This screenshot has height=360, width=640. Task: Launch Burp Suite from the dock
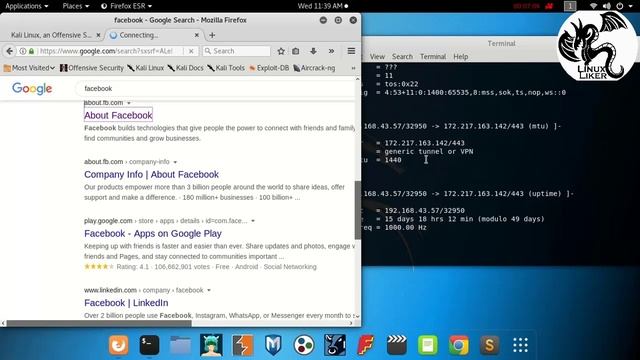coord(242,345)
